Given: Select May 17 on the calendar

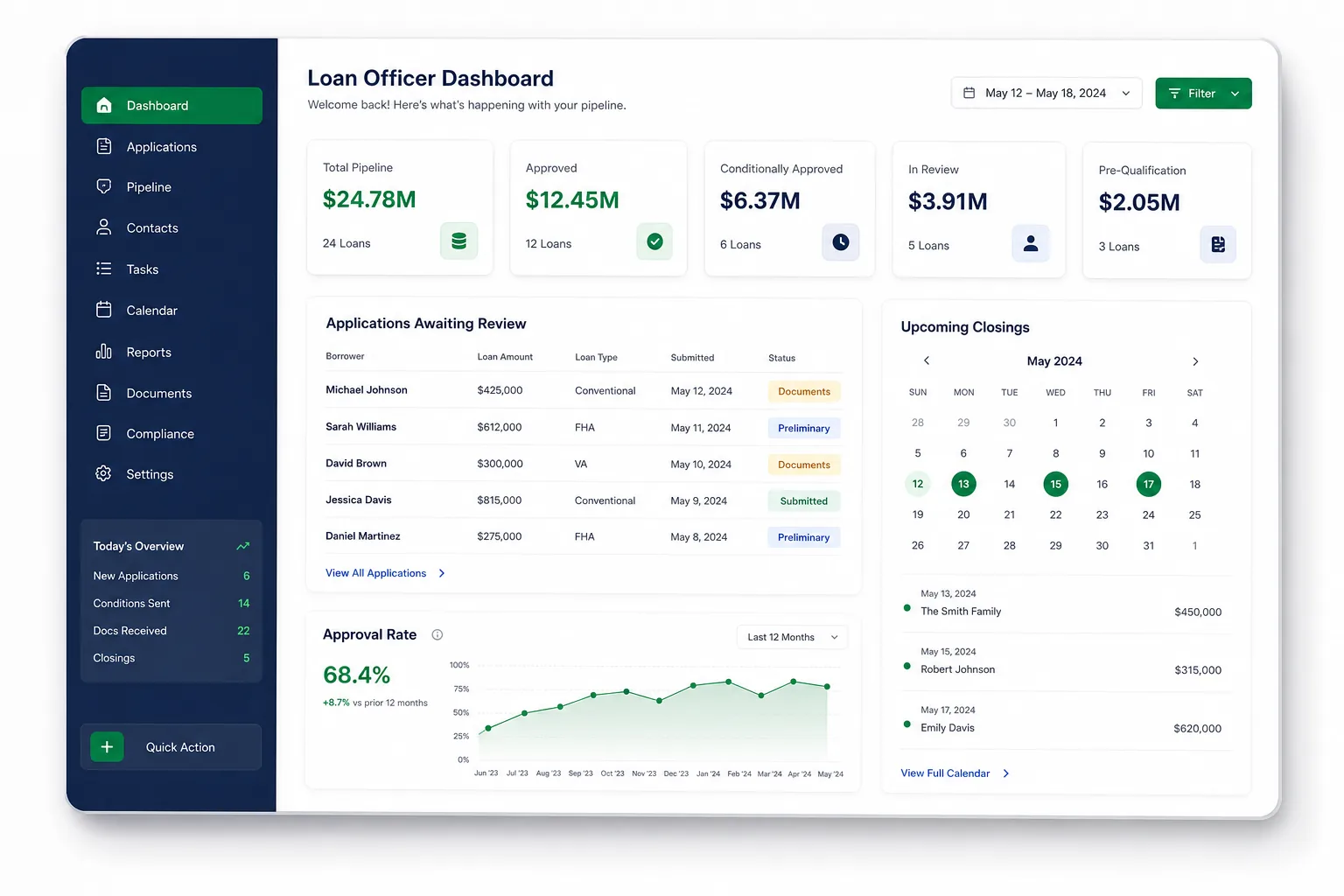Looking at the screenshot, I should [x=1149, y=484].
